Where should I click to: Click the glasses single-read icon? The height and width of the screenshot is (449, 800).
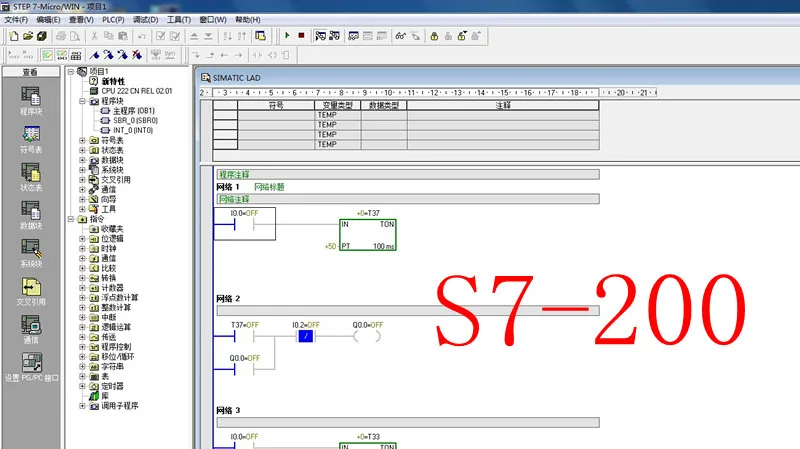coord(401,36)
